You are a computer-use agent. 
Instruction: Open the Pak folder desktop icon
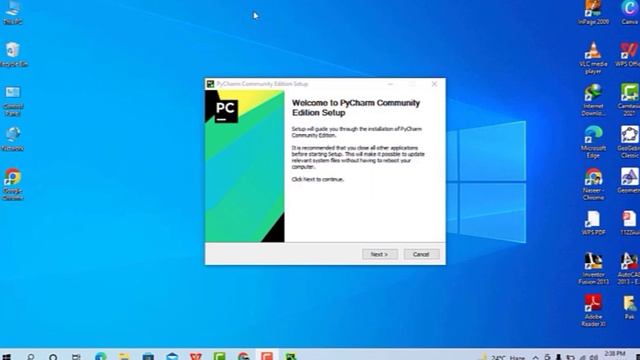tap(629, 307)
